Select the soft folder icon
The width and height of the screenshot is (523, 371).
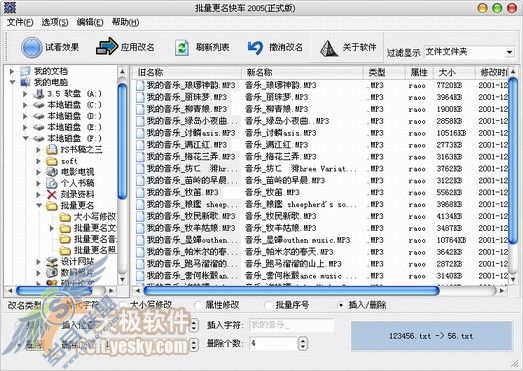click(52, 161)
